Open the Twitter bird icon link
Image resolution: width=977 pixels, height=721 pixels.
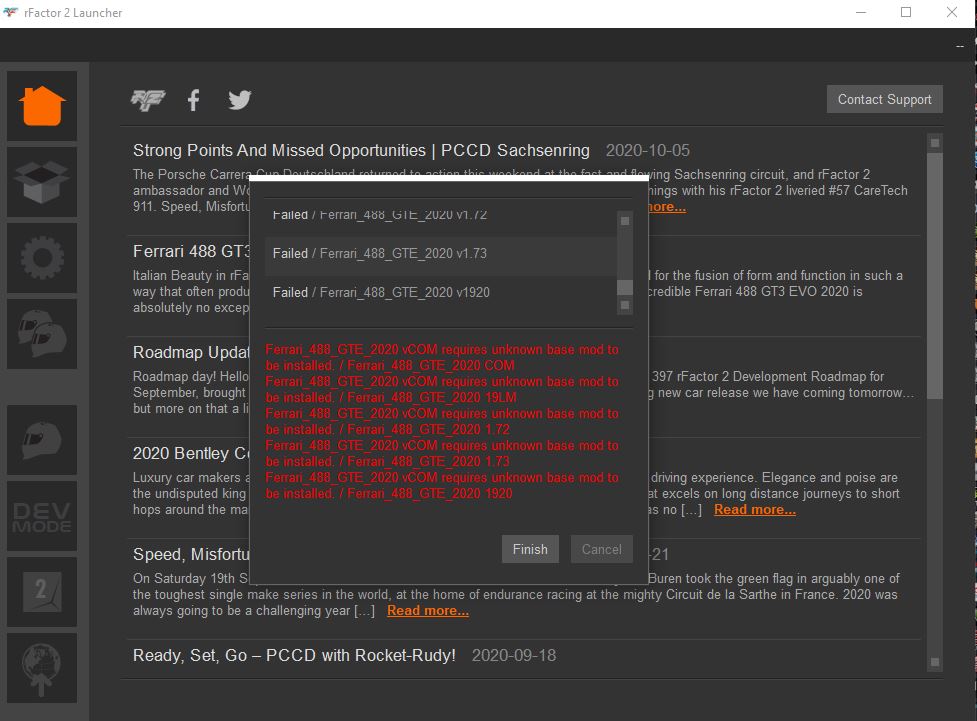(x=239, y=100)
